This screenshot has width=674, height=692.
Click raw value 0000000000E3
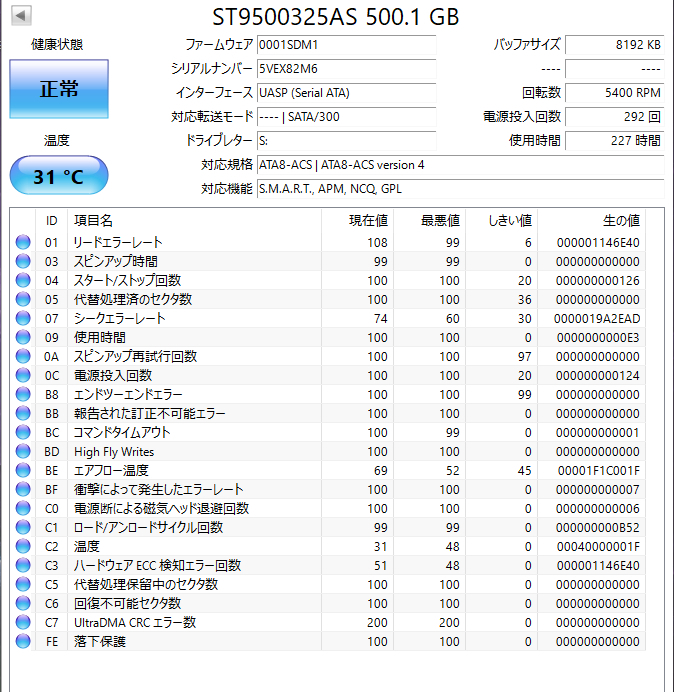pyautogui.click(x=598, y=338)
